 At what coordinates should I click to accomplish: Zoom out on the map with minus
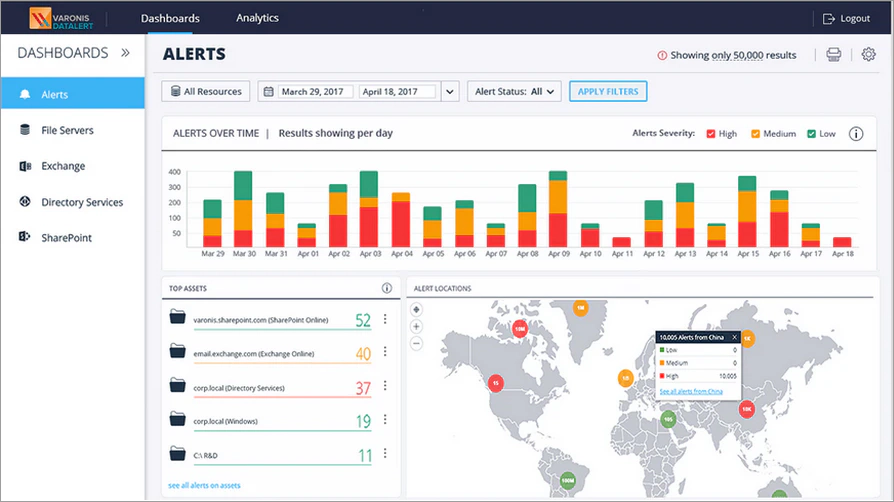tap(417, 343)
